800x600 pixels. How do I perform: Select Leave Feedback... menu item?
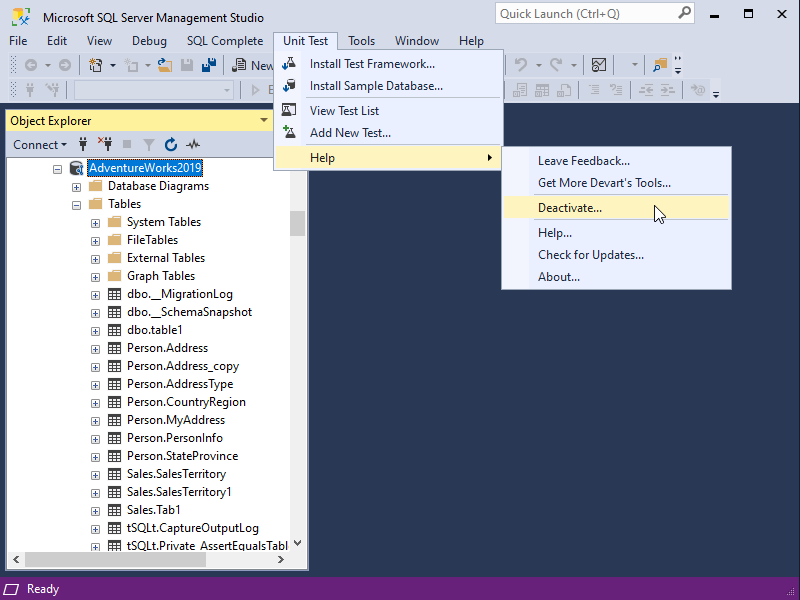click(616, 161)
